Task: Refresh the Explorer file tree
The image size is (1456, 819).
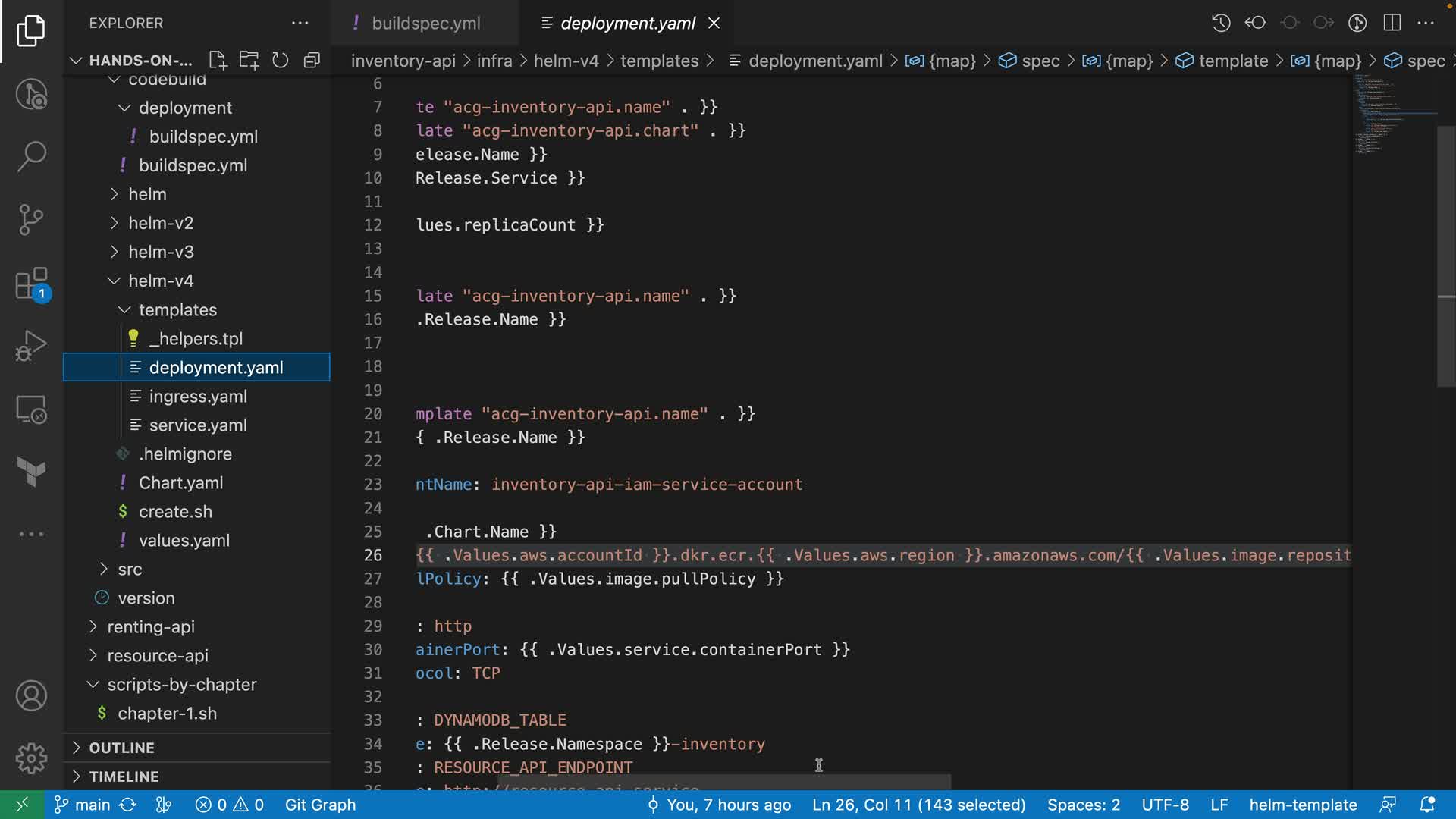Action: coord(280,61)
